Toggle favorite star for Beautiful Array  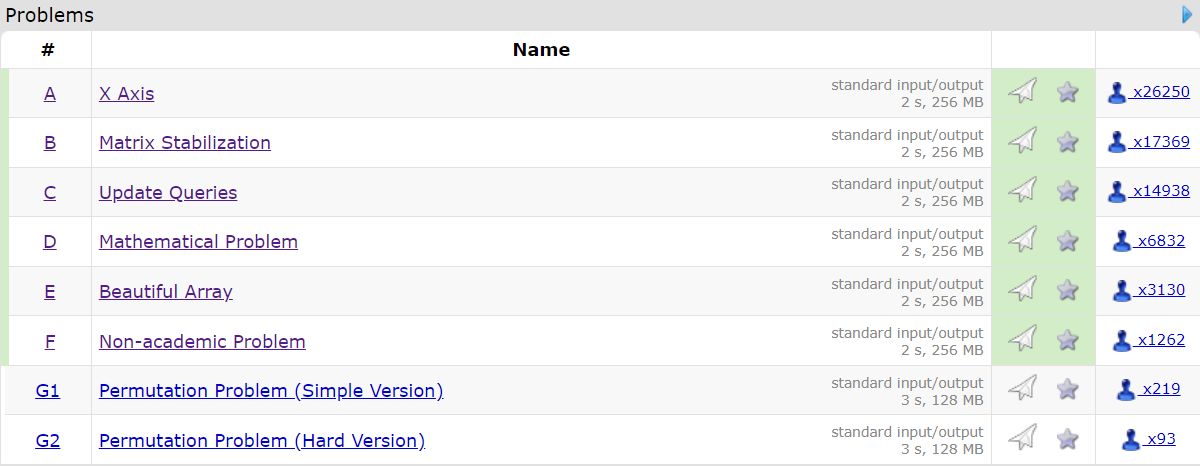[1068, 290]
